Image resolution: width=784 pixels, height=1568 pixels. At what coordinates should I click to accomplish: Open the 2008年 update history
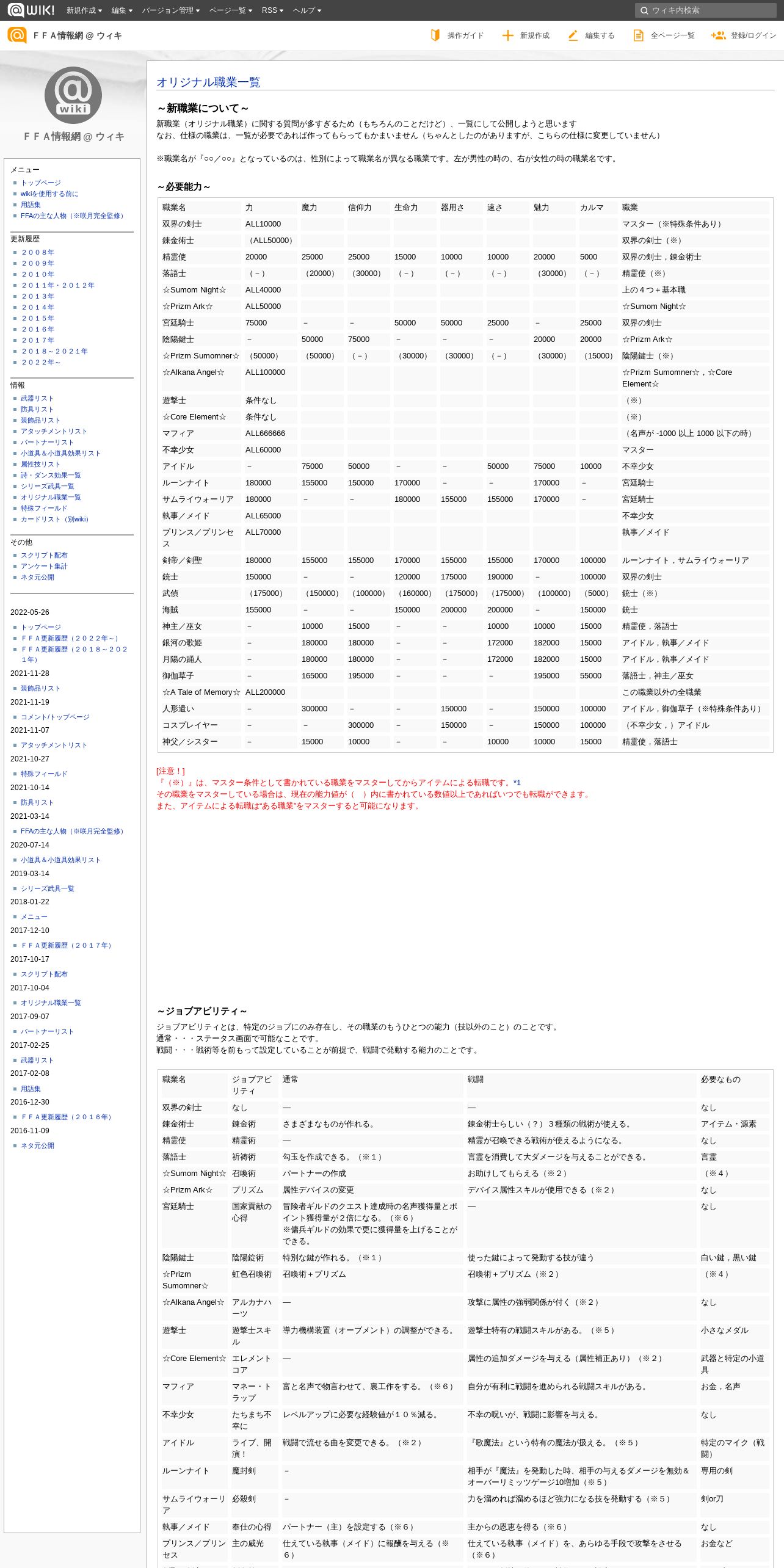(37, 252)
